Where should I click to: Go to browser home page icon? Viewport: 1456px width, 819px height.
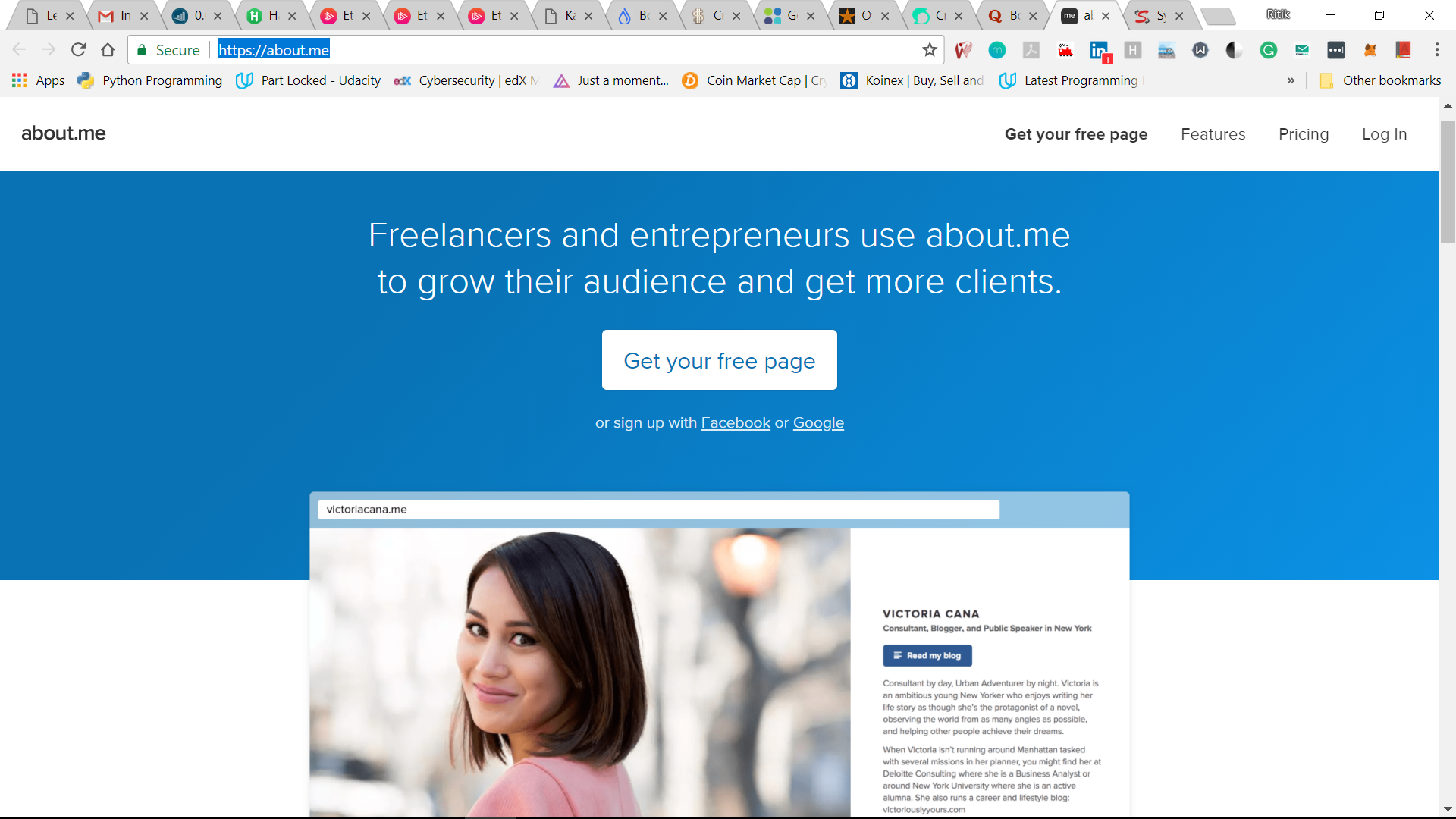point(108,50)
